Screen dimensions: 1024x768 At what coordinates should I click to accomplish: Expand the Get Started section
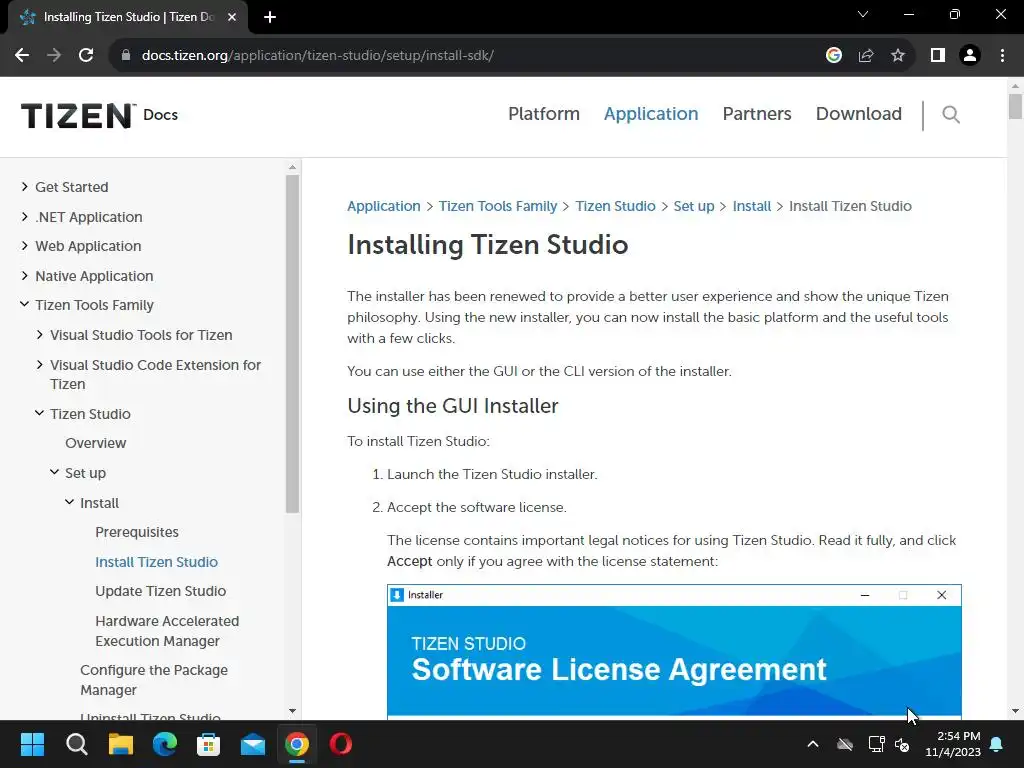24,187
